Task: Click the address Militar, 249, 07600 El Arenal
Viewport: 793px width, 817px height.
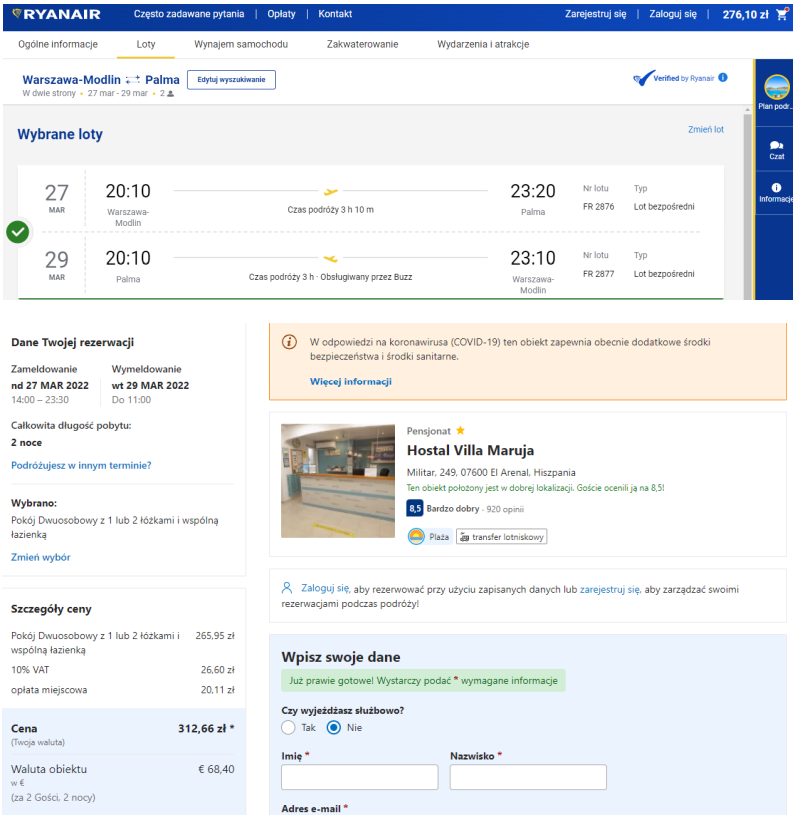Action: point(491,473)
